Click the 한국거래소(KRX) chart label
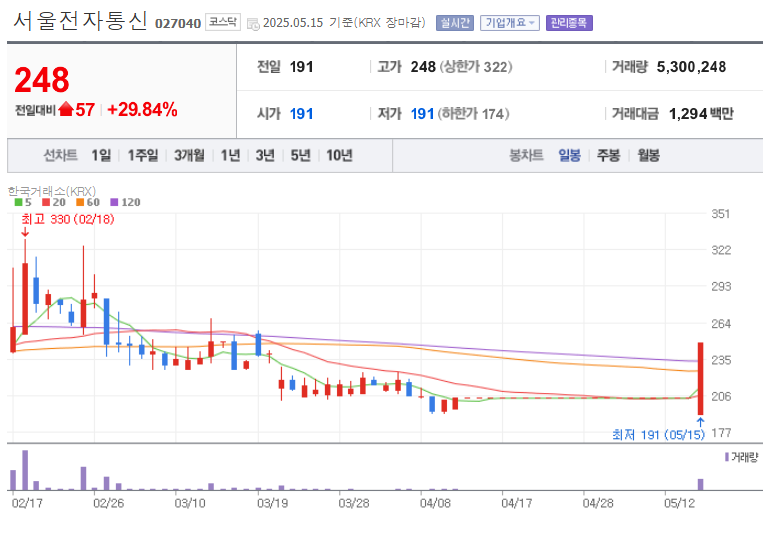Screen dimensions: 763x542 (52, 191)
